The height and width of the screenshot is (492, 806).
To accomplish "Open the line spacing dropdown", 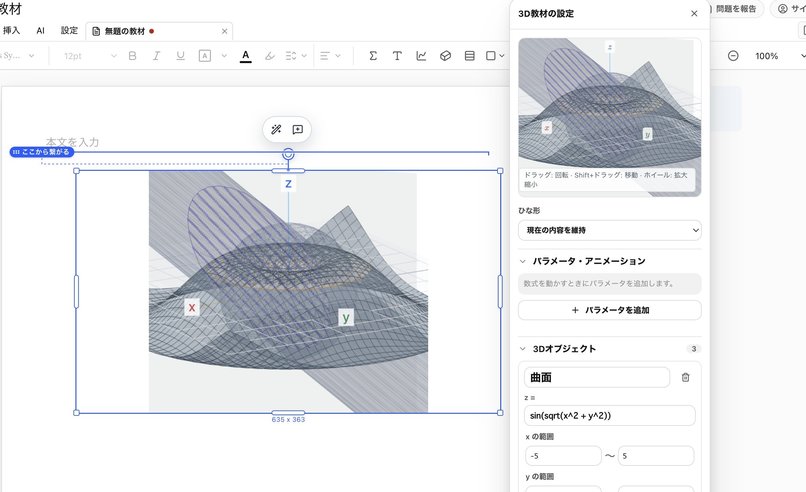I will [x=296, y=56].
